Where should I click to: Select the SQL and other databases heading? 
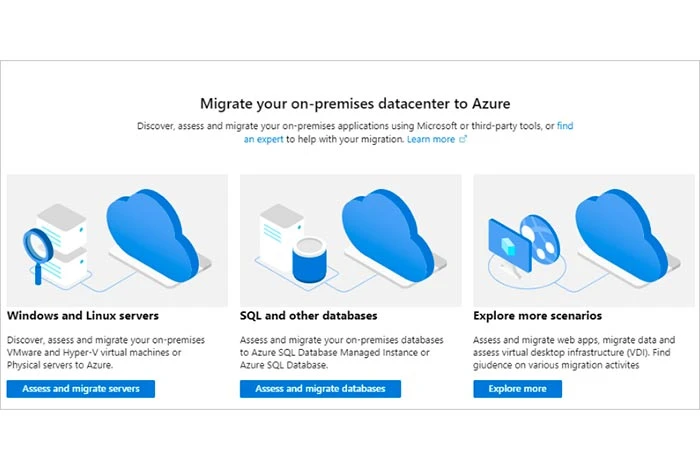(308, 316)
